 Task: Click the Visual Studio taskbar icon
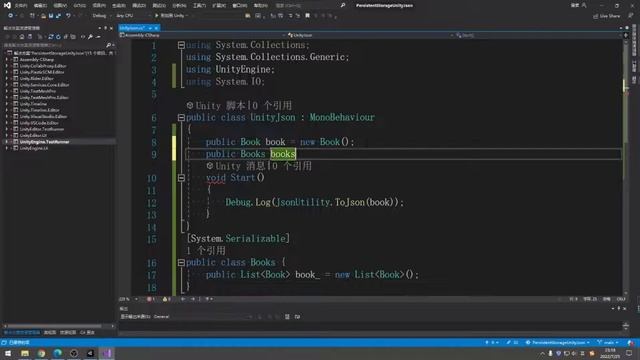coord(107,353)
